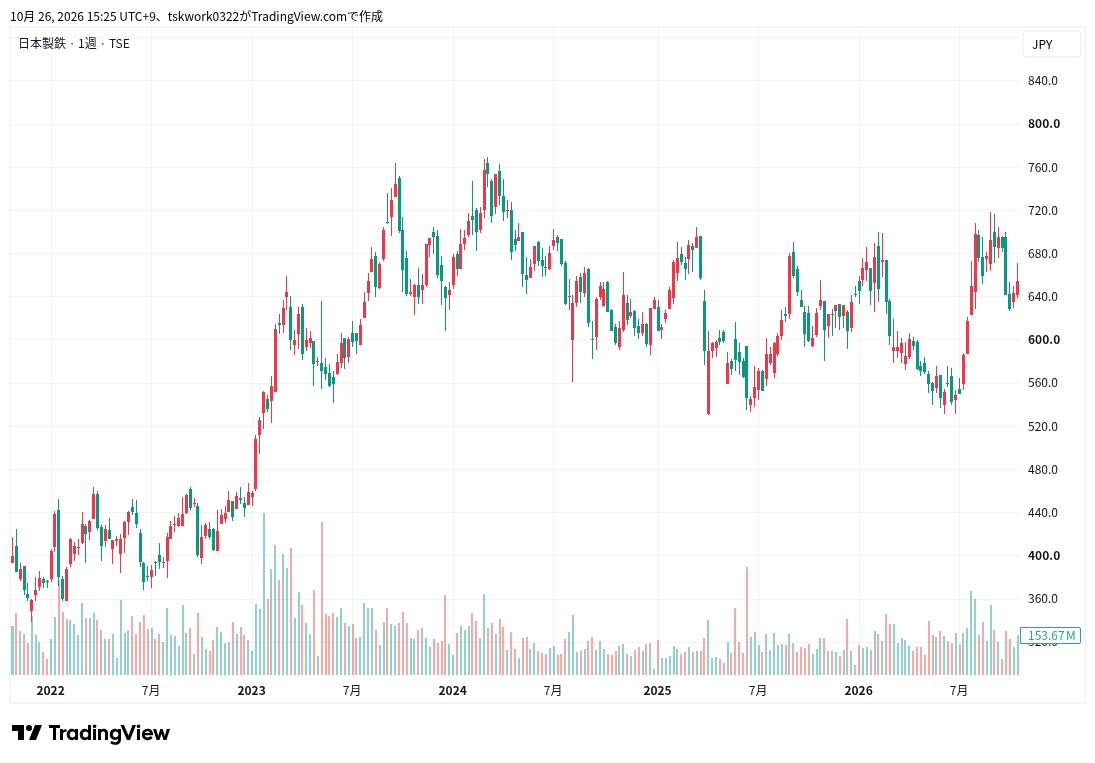Click the 800.0 price axis label

pyautogui.click(x=1043, y=124)
